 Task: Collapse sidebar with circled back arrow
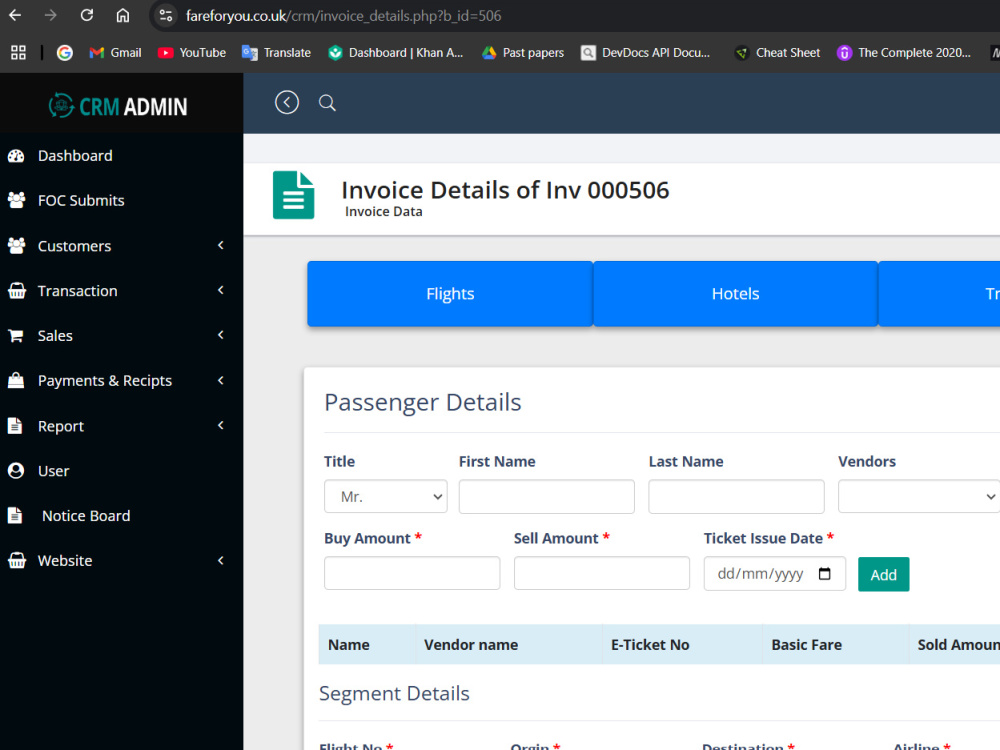287,103
